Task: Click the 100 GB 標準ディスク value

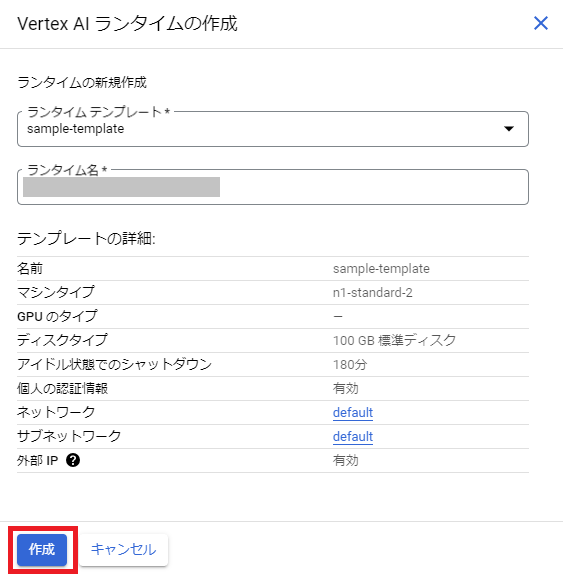Action: pyautogui.click(x=394, y=340)
